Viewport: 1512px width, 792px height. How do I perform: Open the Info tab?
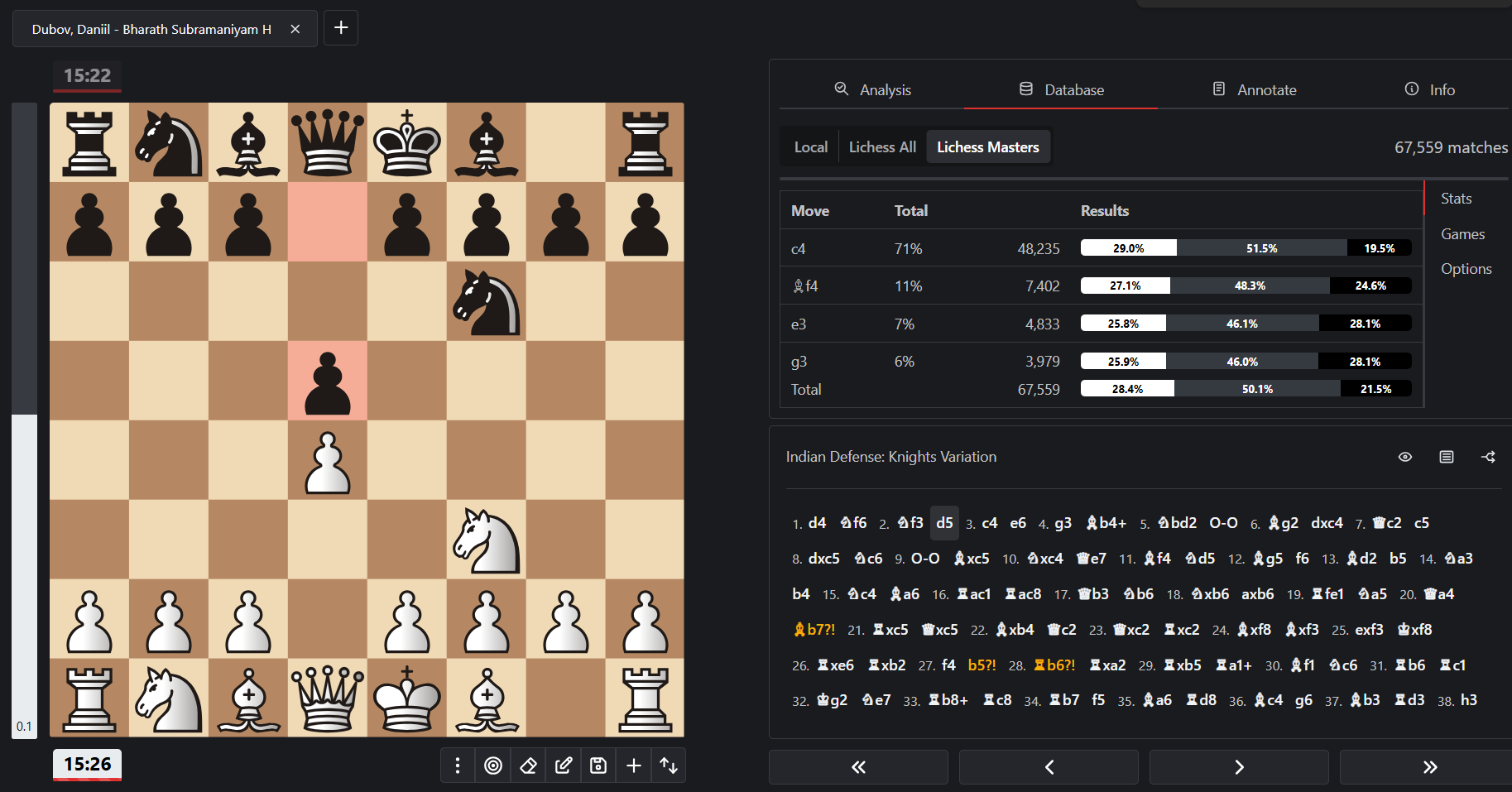point(1430,89)
